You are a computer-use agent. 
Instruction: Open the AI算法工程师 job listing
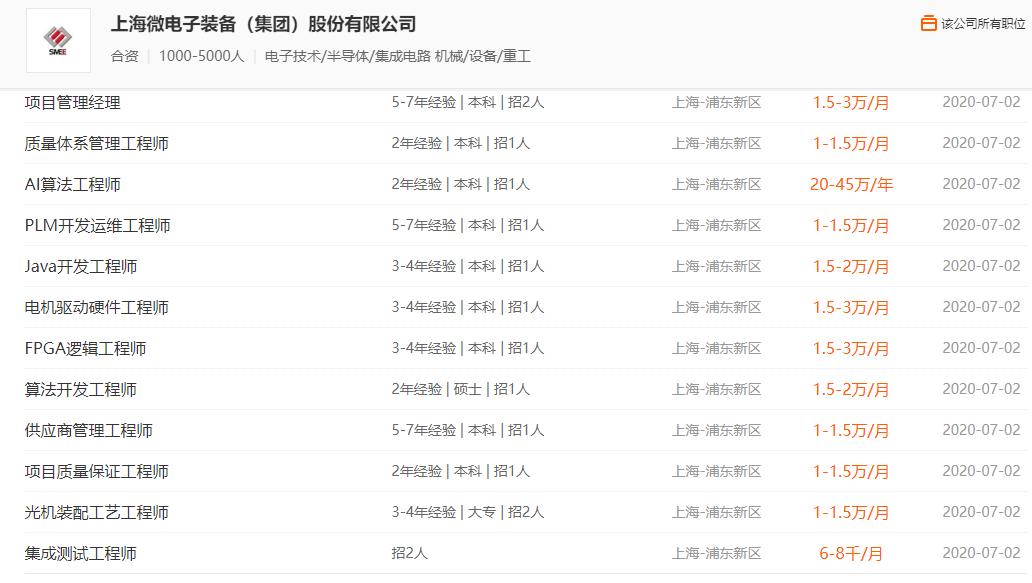click(x=73, y=184)
